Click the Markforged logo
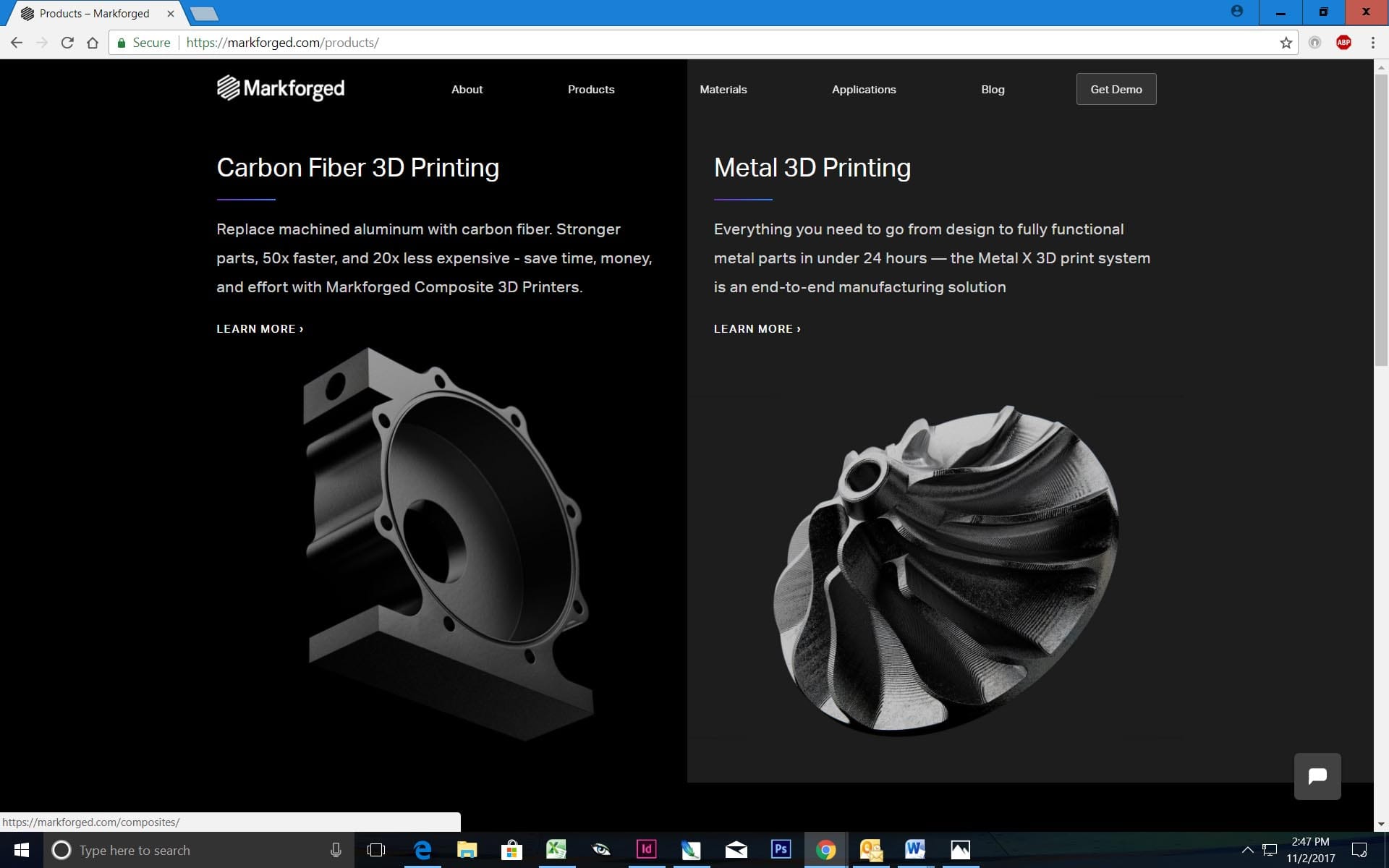This screenshot has width=1389, height=868. 281,88
